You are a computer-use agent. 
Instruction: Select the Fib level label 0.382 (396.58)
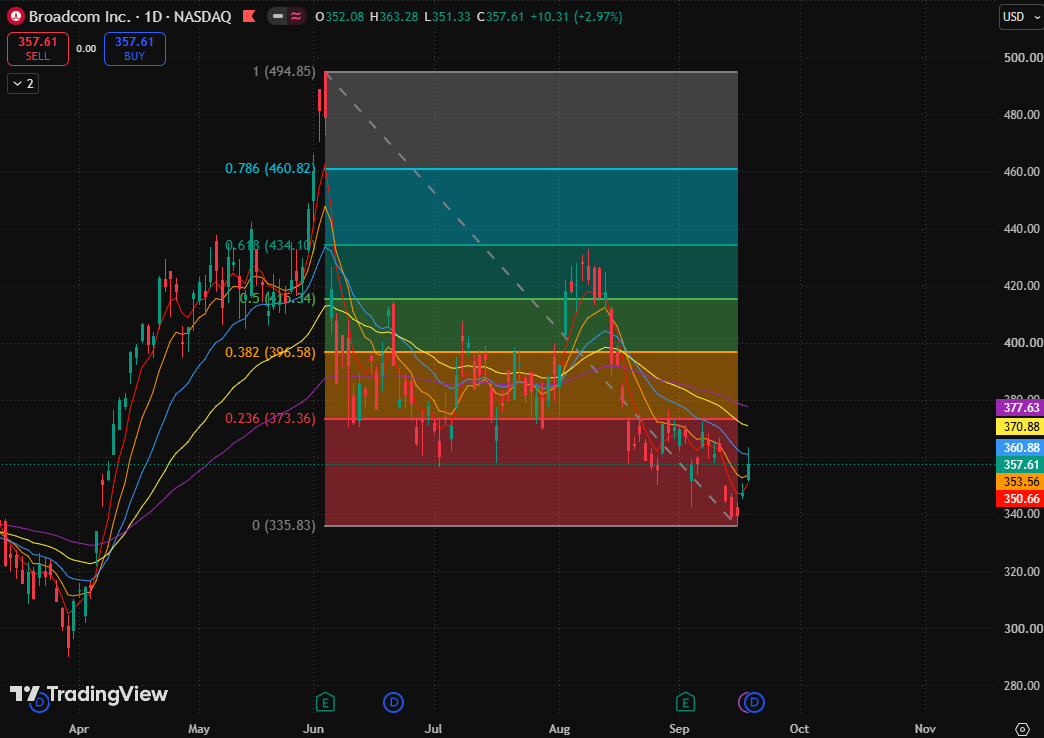coord(270,352)
